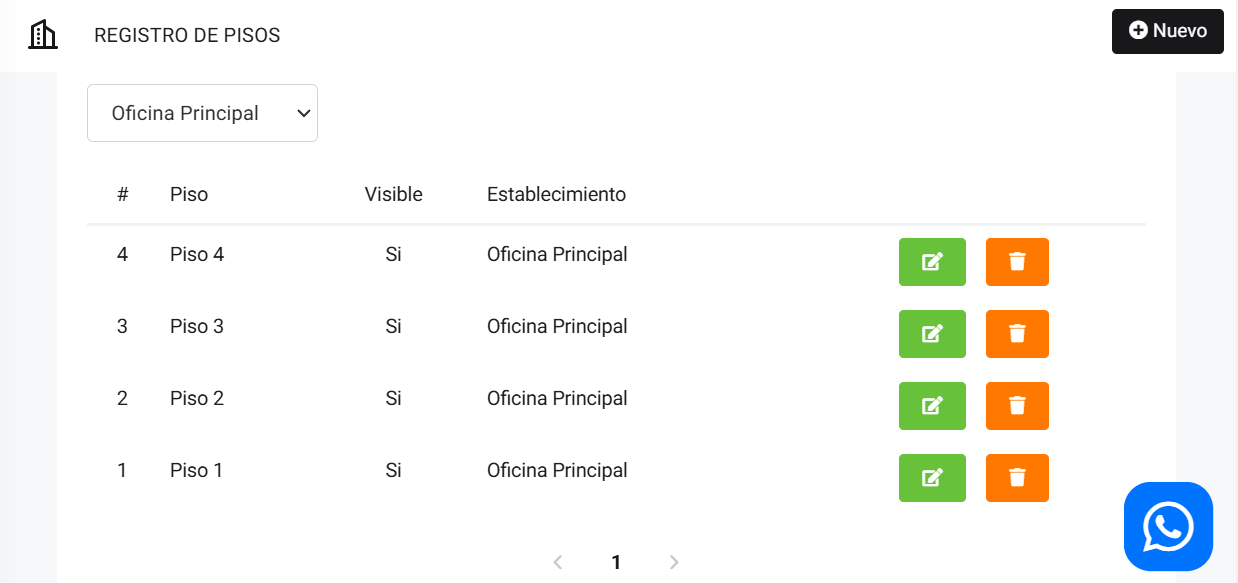
Task: Edit the Piso 4 row
Action: (x=932, y=262)
